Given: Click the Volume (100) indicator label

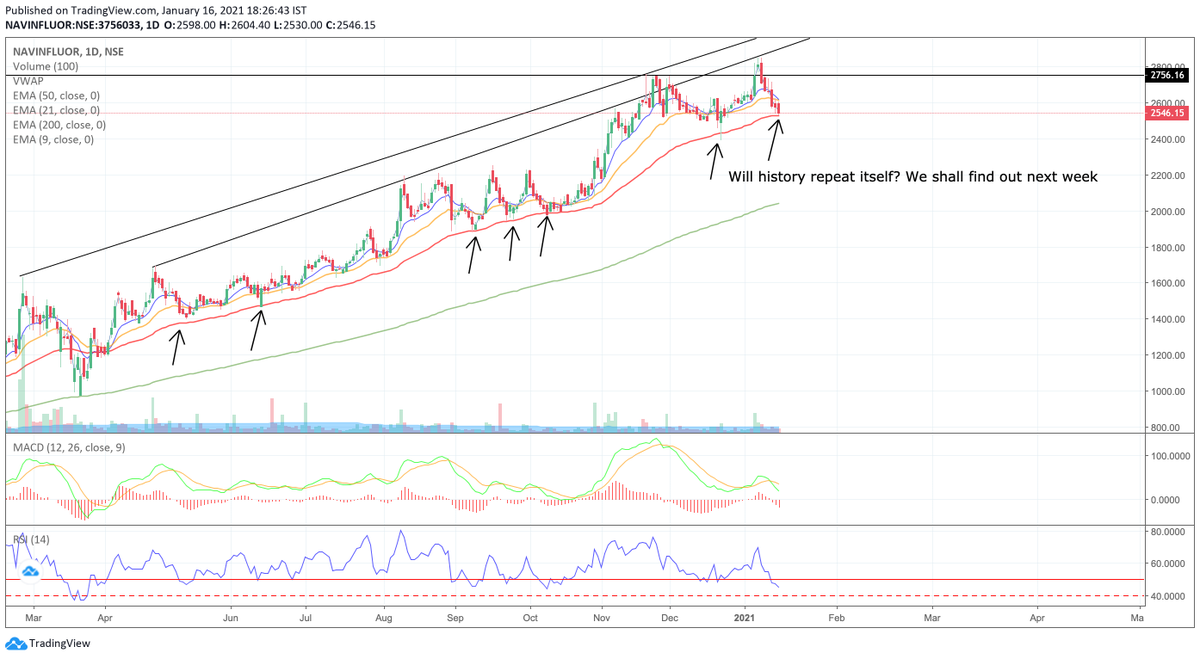Looking at the screenshot, I should (x=47, y=67).
